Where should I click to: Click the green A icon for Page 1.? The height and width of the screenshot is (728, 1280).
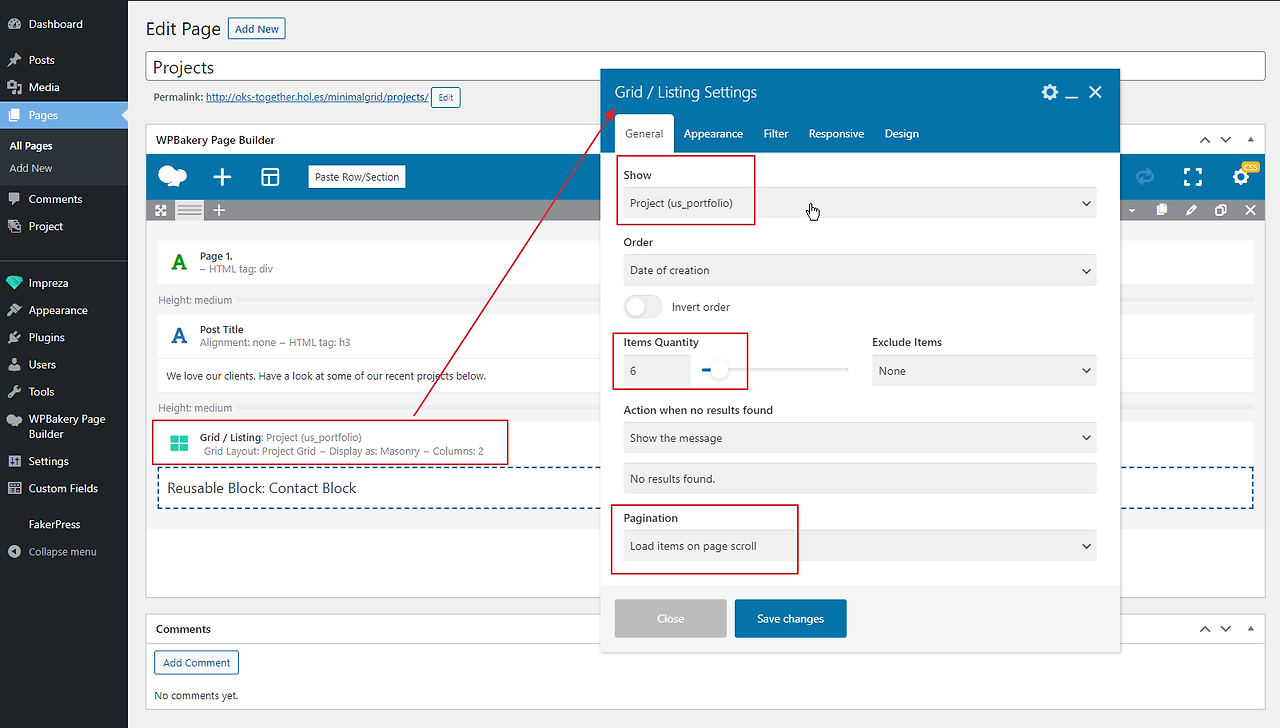(179, 263)
